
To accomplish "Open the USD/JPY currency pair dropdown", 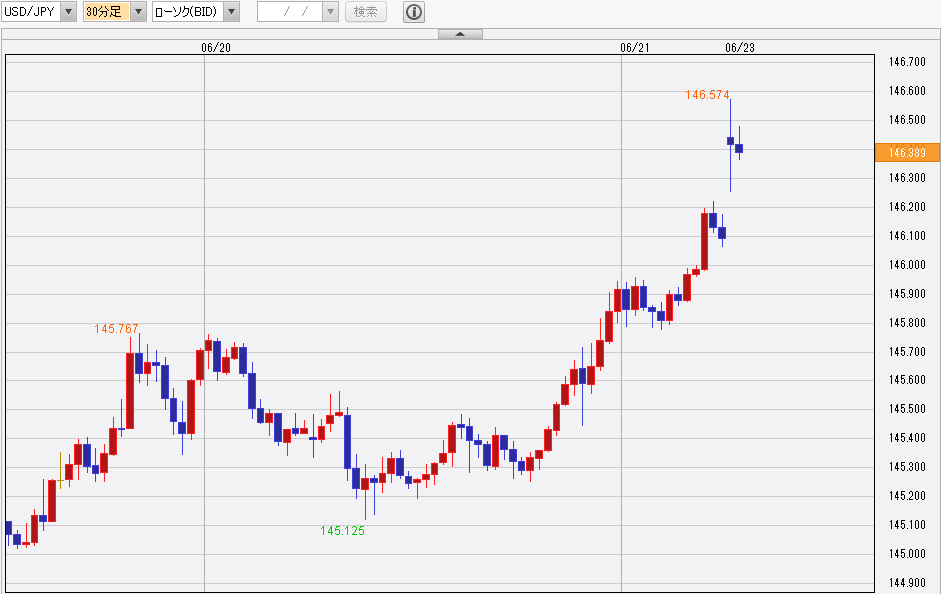I will pos(68,11).
